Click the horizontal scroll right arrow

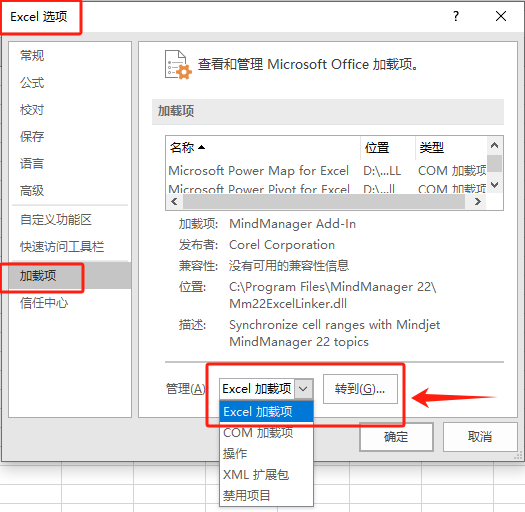pyautogui.click(x=477, y=202)
